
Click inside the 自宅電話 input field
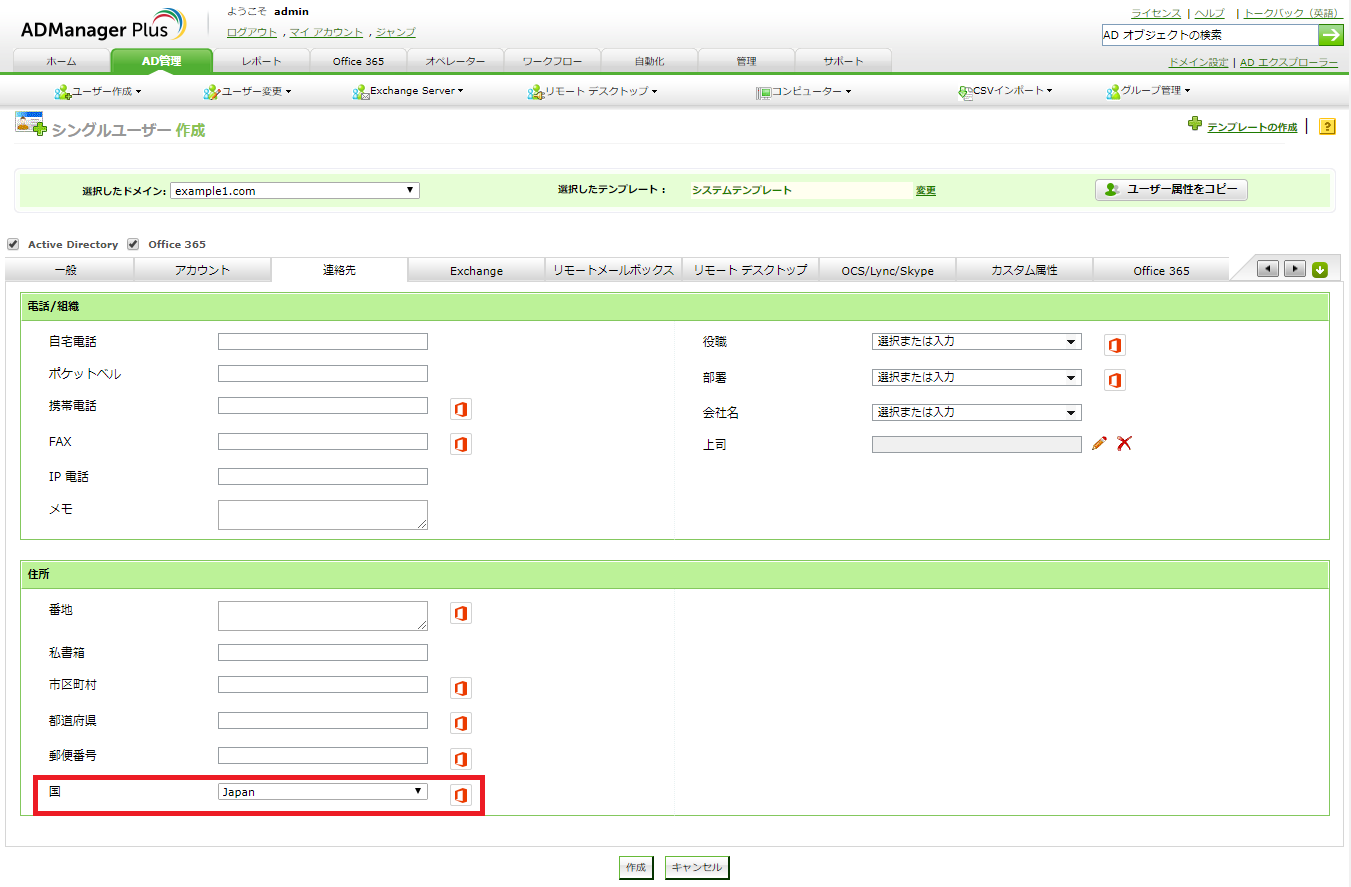click(322, 340)
